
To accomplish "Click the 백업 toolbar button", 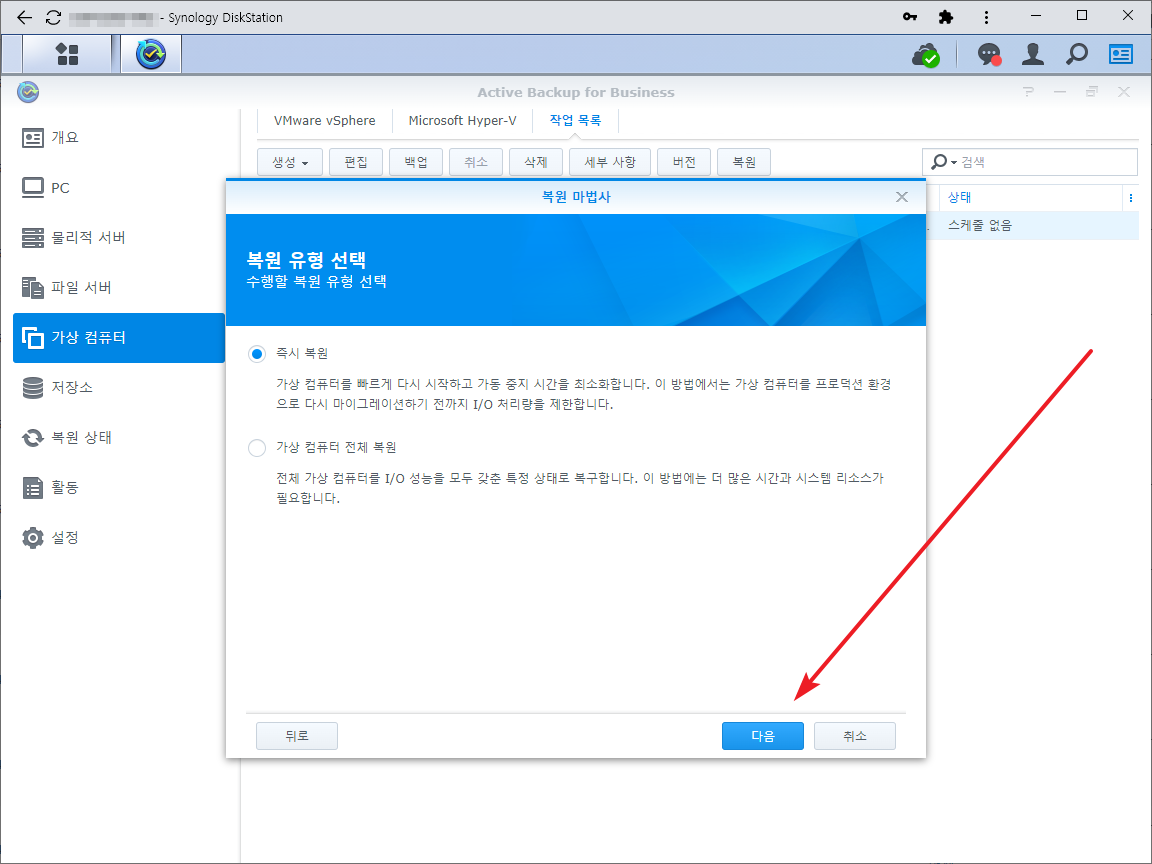I will 416,162.
